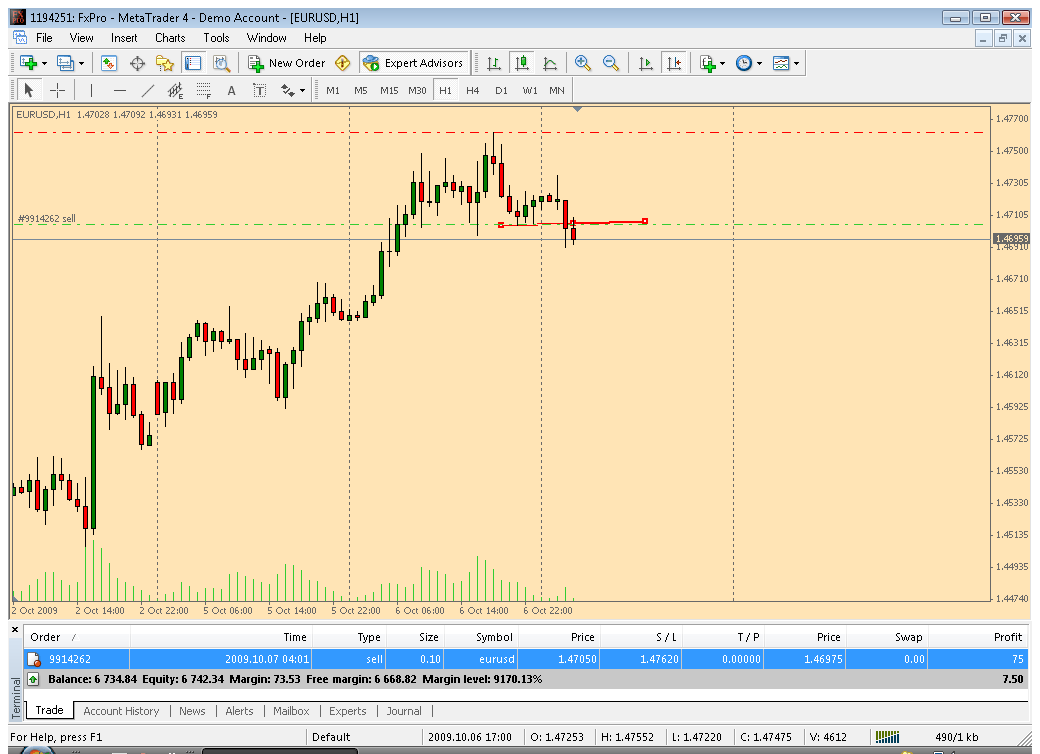Open the View menu

click(x=82, y=38)
